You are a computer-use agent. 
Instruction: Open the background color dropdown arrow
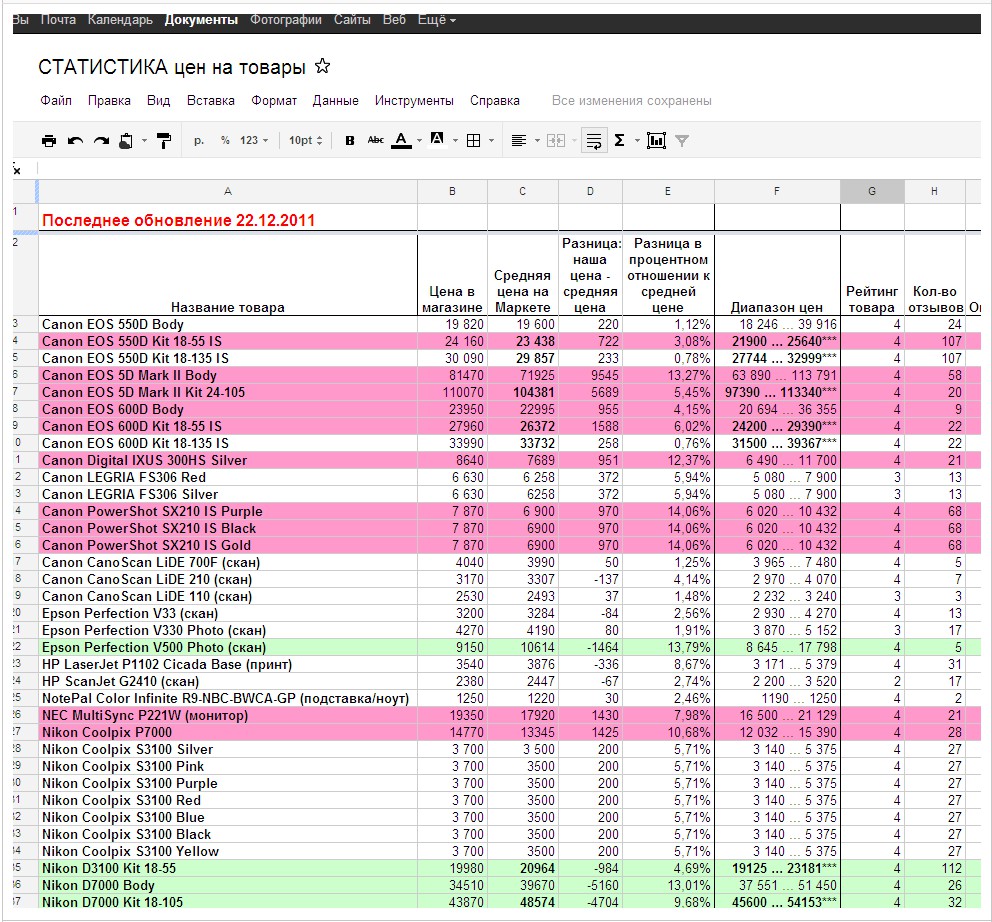[456, 140]
